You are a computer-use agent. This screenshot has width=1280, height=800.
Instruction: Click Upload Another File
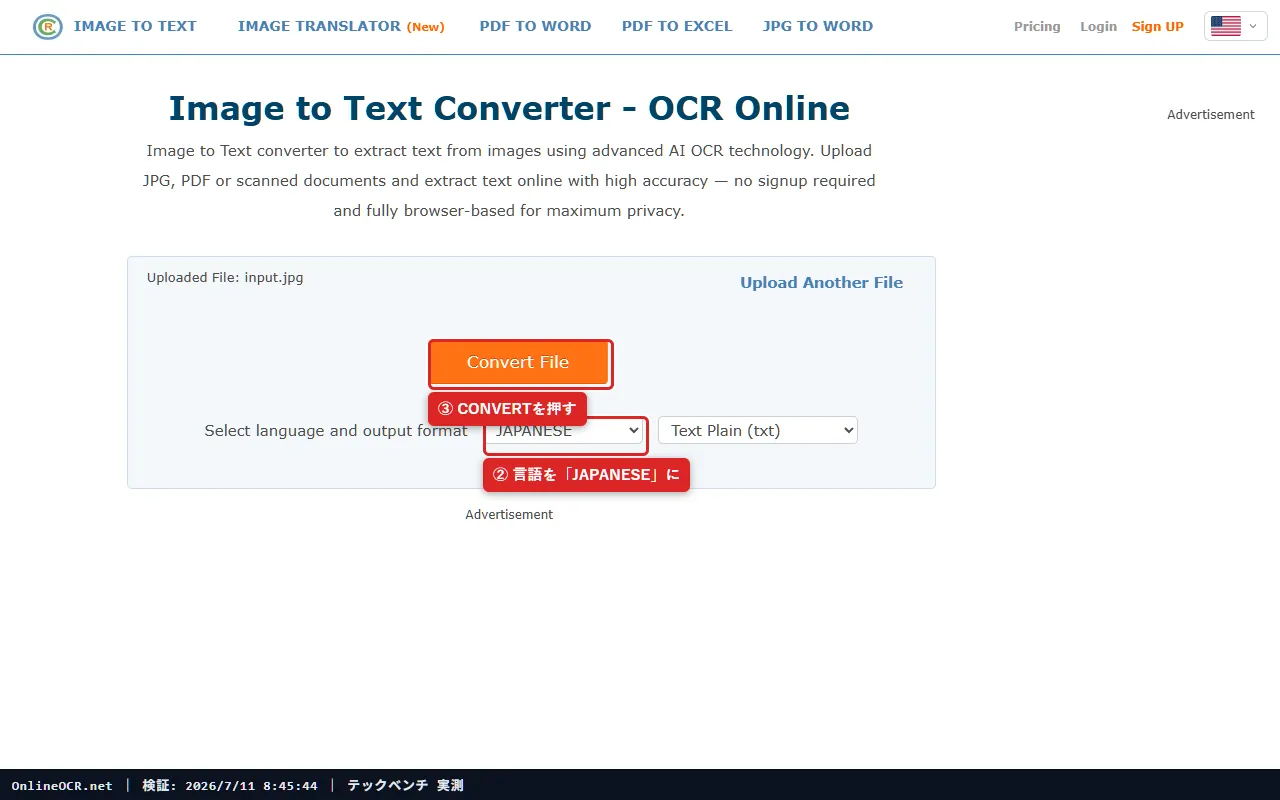pos(821,283)
